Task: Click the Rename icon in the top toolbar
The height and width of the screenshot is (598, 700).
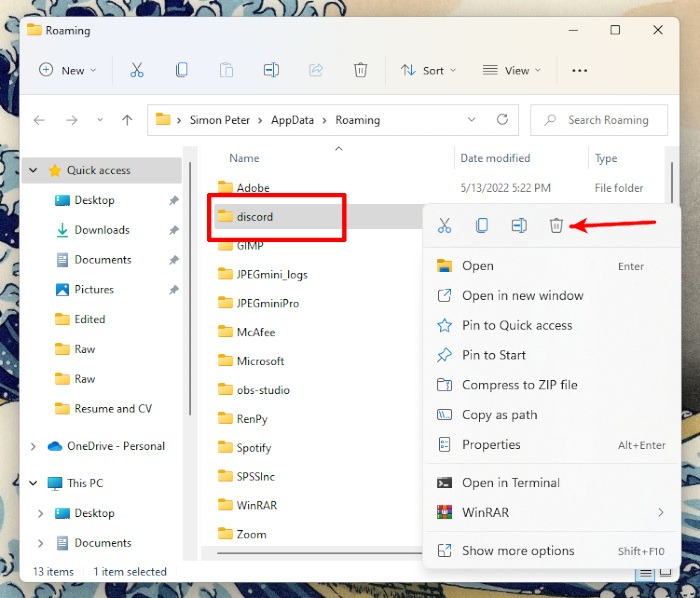Action: point(271,70)
